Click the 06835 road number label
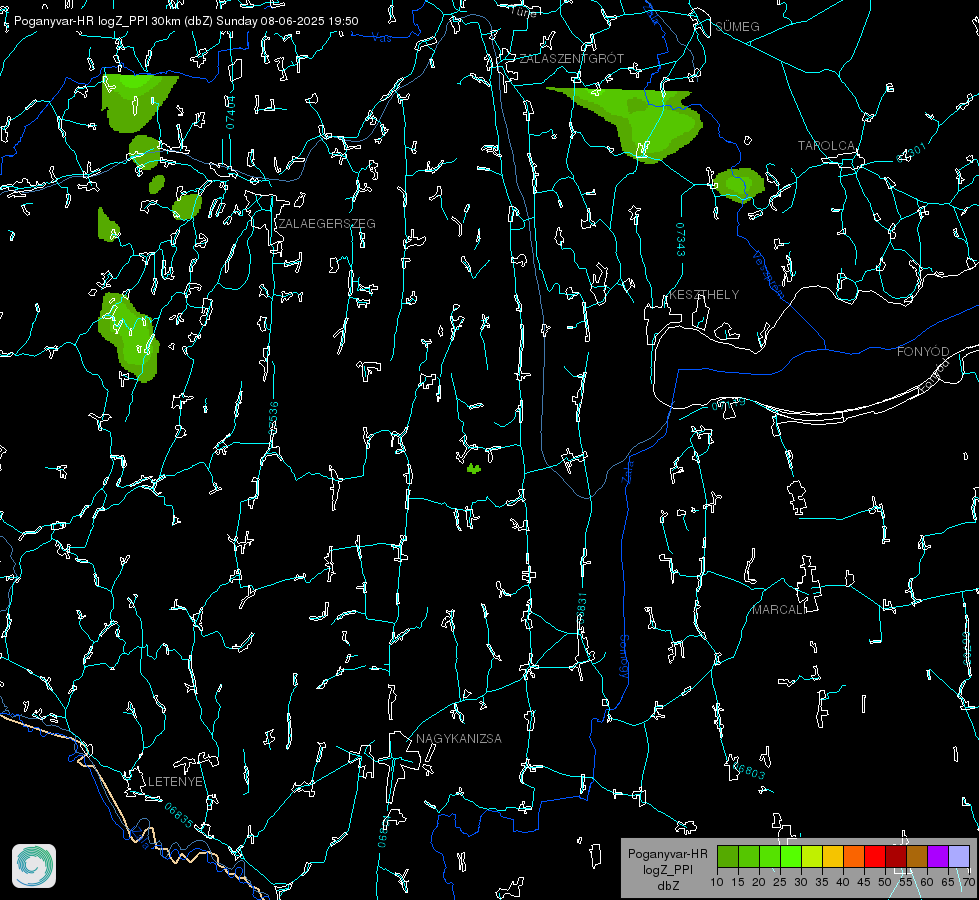Viewport: 979px width, 900px height. click(179, 815)
